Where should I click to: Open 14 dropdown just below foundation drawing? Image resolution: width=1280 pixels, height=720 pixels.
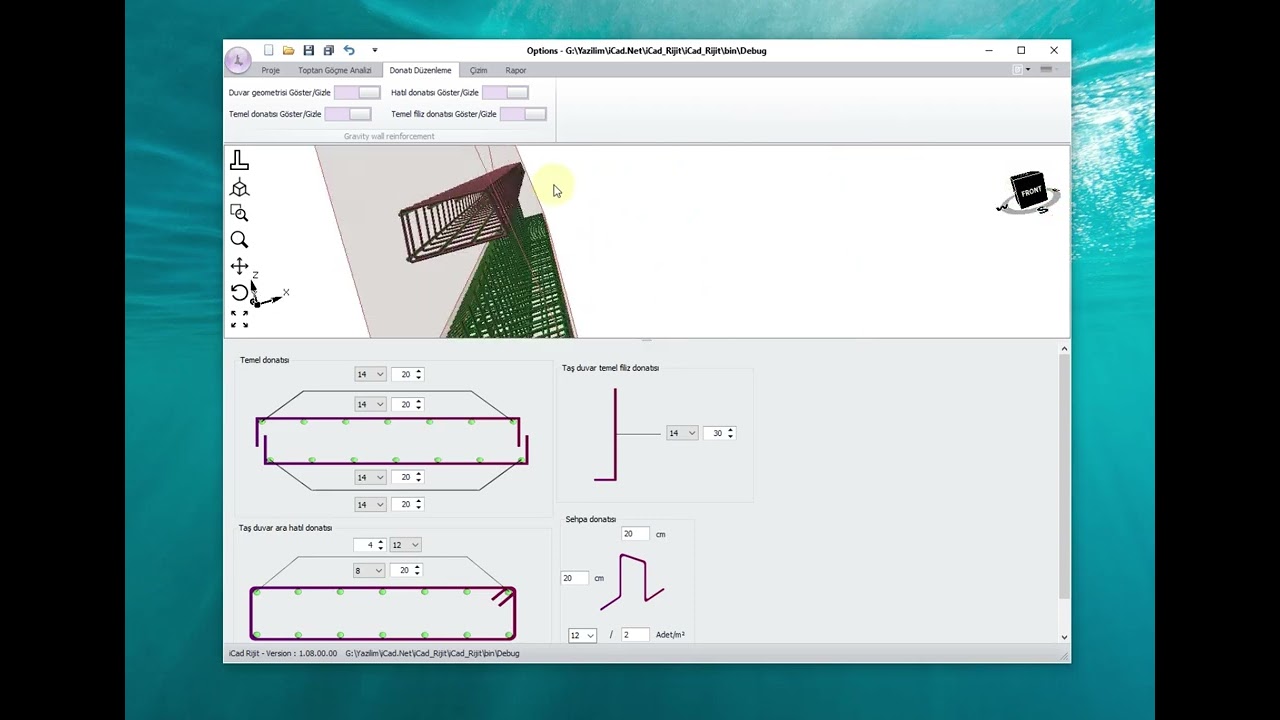(370, 477)
